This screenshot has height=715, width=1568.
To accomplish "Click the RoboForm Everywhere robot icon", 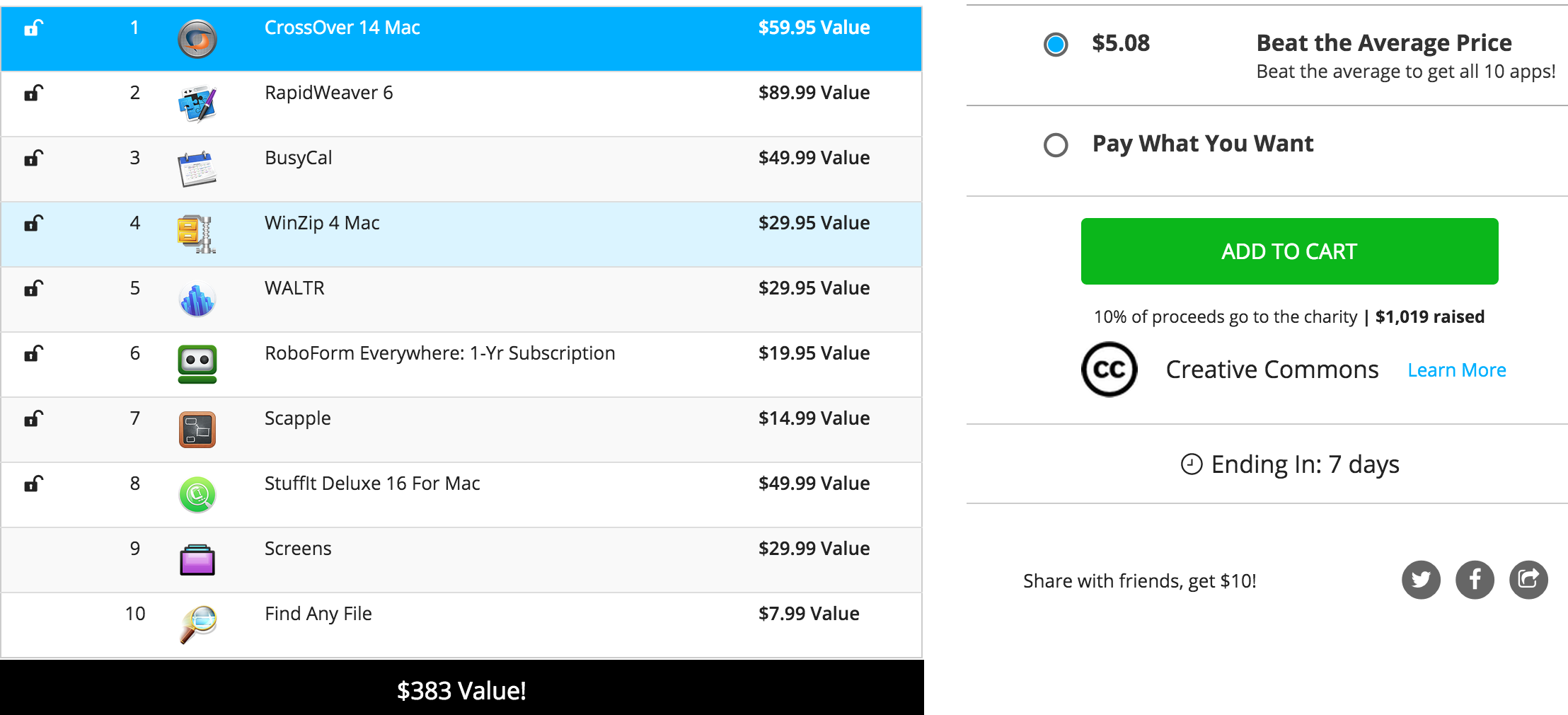I will 198,364.
